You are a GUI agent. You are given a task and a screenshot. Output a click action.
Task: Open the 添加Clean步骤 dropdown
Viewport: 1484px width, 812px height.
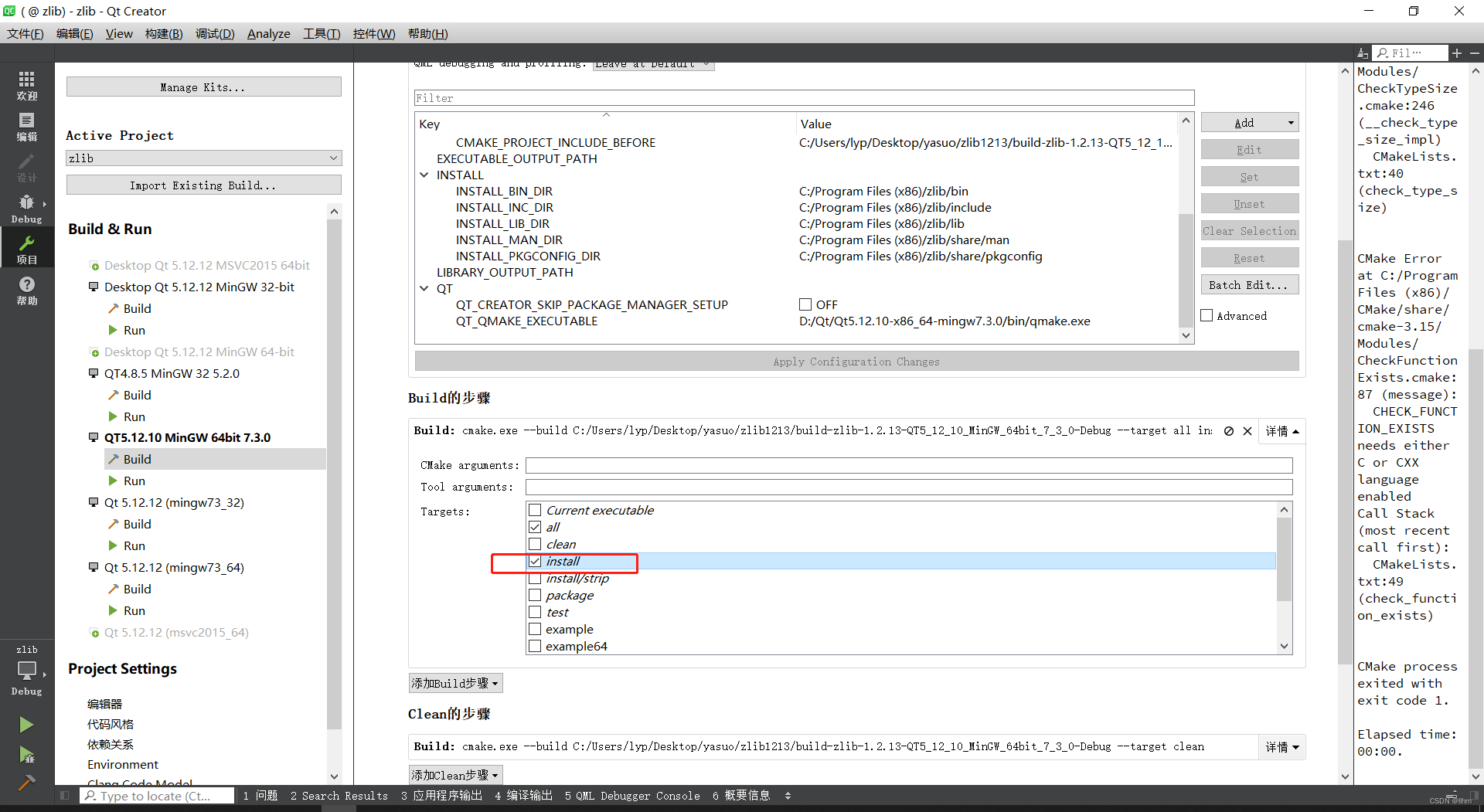point(455,774)
